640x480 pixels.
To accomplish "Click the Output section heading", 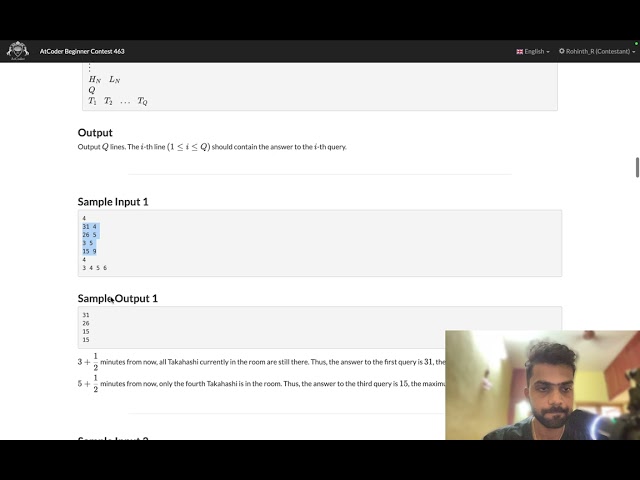I will point(95,133).
